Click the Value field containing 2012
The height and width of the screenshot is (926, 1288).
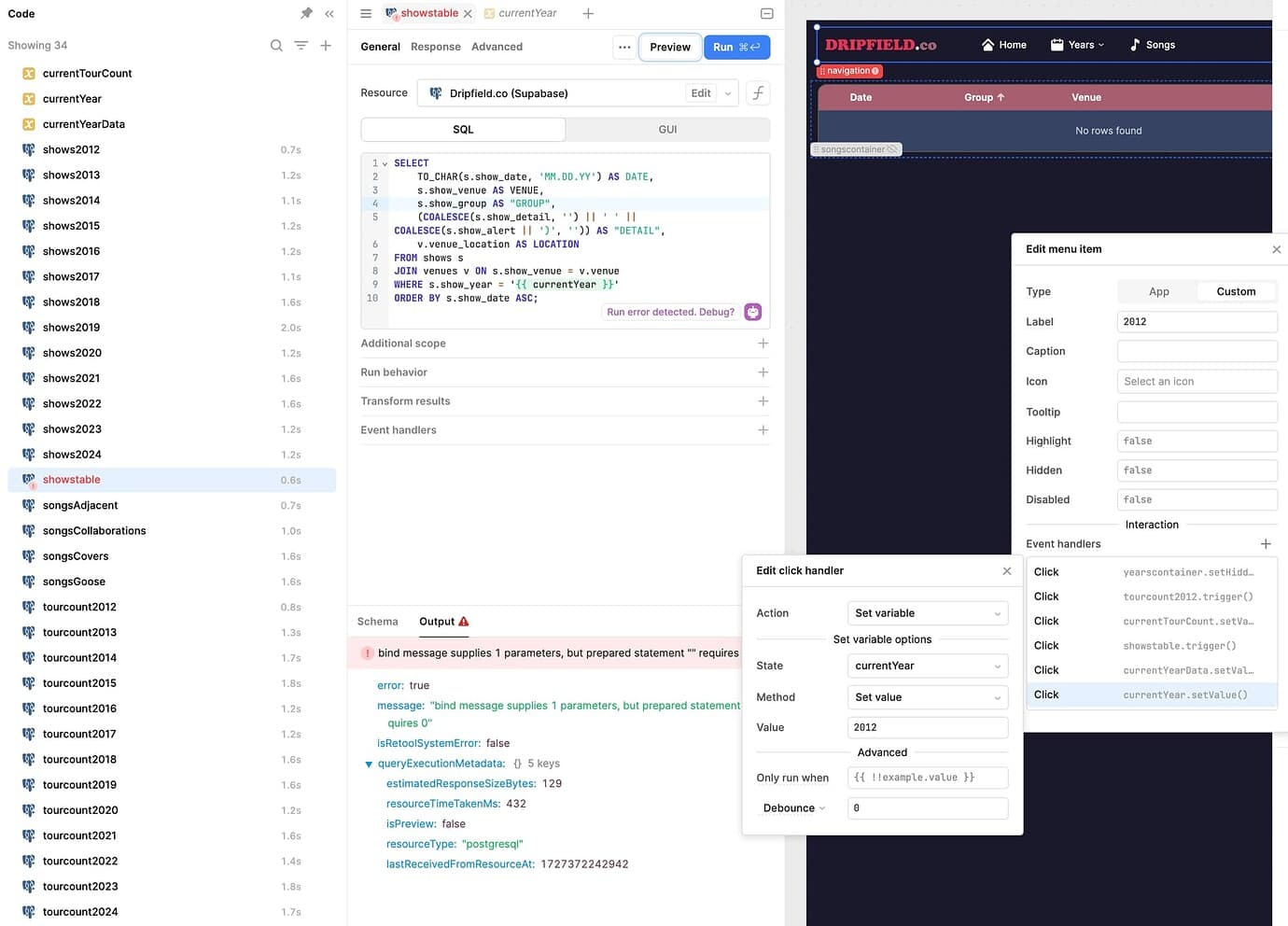click(927, 728)
